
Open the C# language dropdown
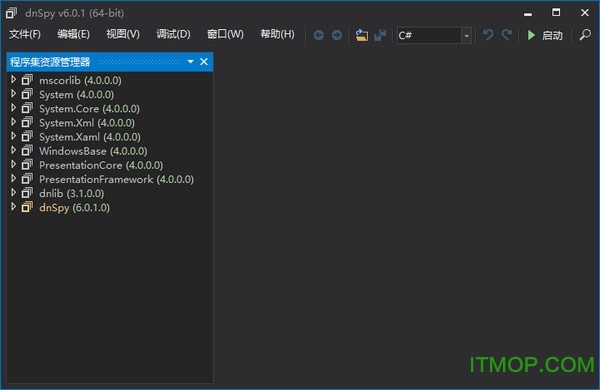point(466,36)
